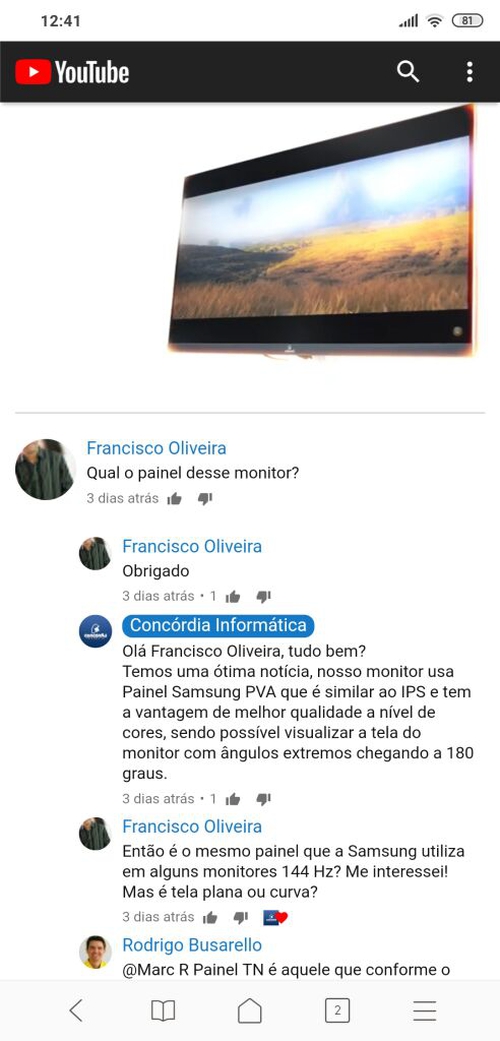Open browser hamburger menu
This screenshot has width=500, height=1041.
tap(424, 1010)
